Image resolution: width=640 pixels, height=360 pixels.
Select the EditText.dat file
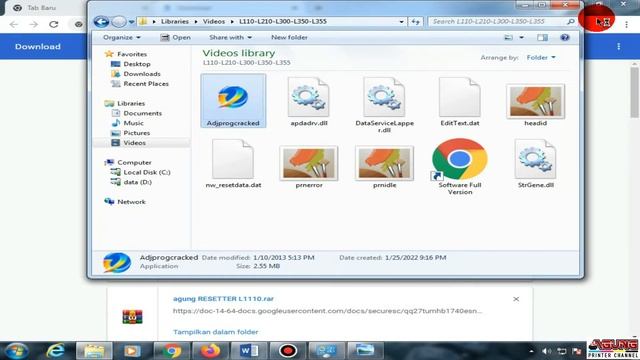pos(460,101)
